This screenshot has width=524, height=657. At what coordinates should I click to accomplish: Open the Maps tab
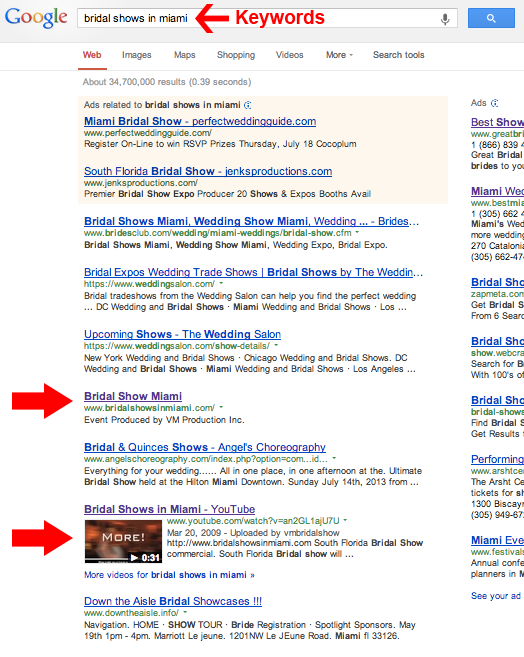[185, 55]
